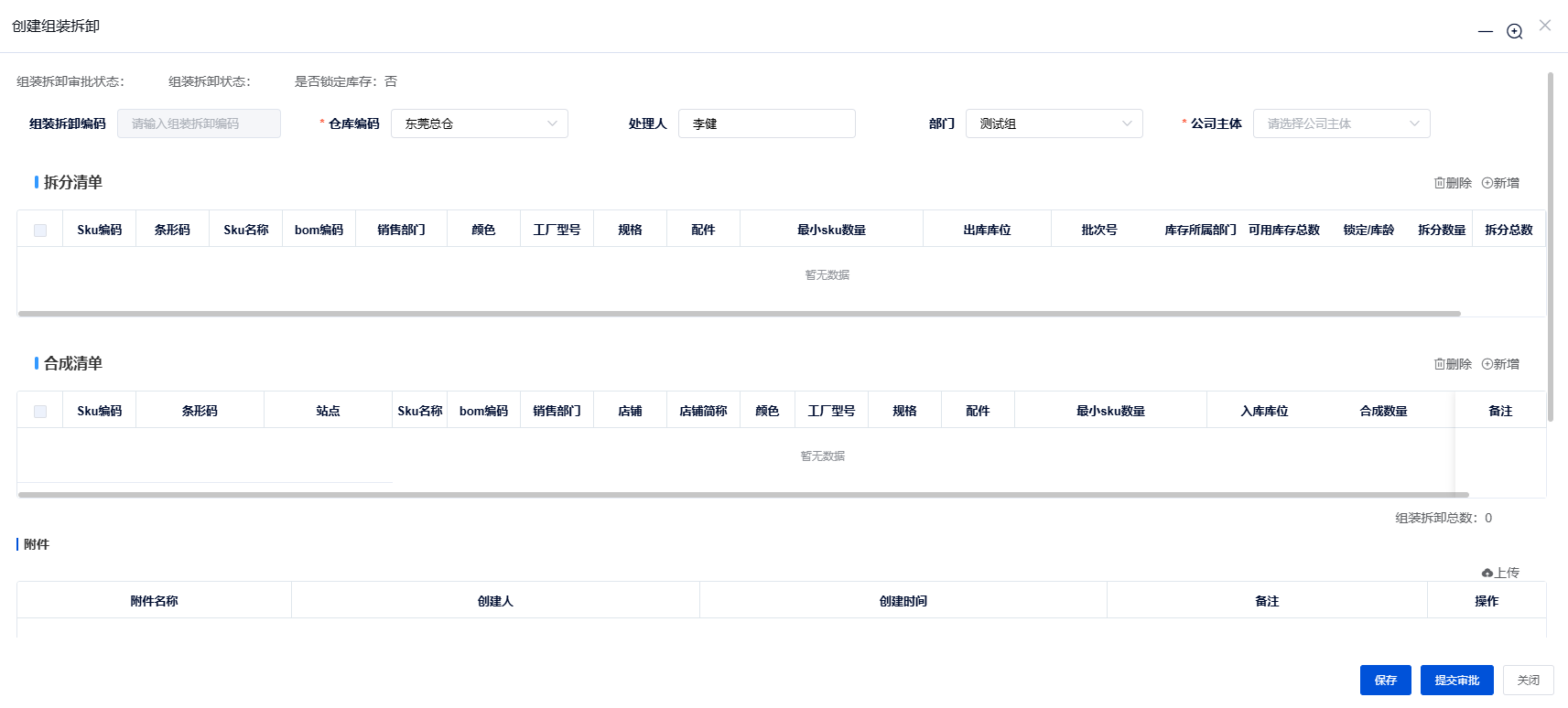Viewport: 1568px width, 708px height.
Task: Click 配件 column header in 拆分清单
Action: click(x=703, y=230)
